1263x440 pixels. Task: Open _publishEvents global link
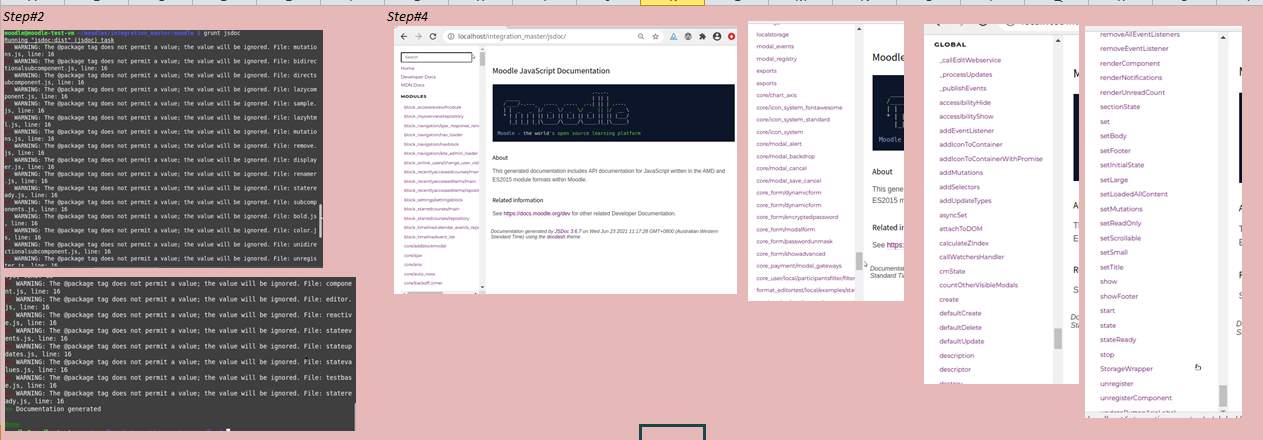click(963, 89)
